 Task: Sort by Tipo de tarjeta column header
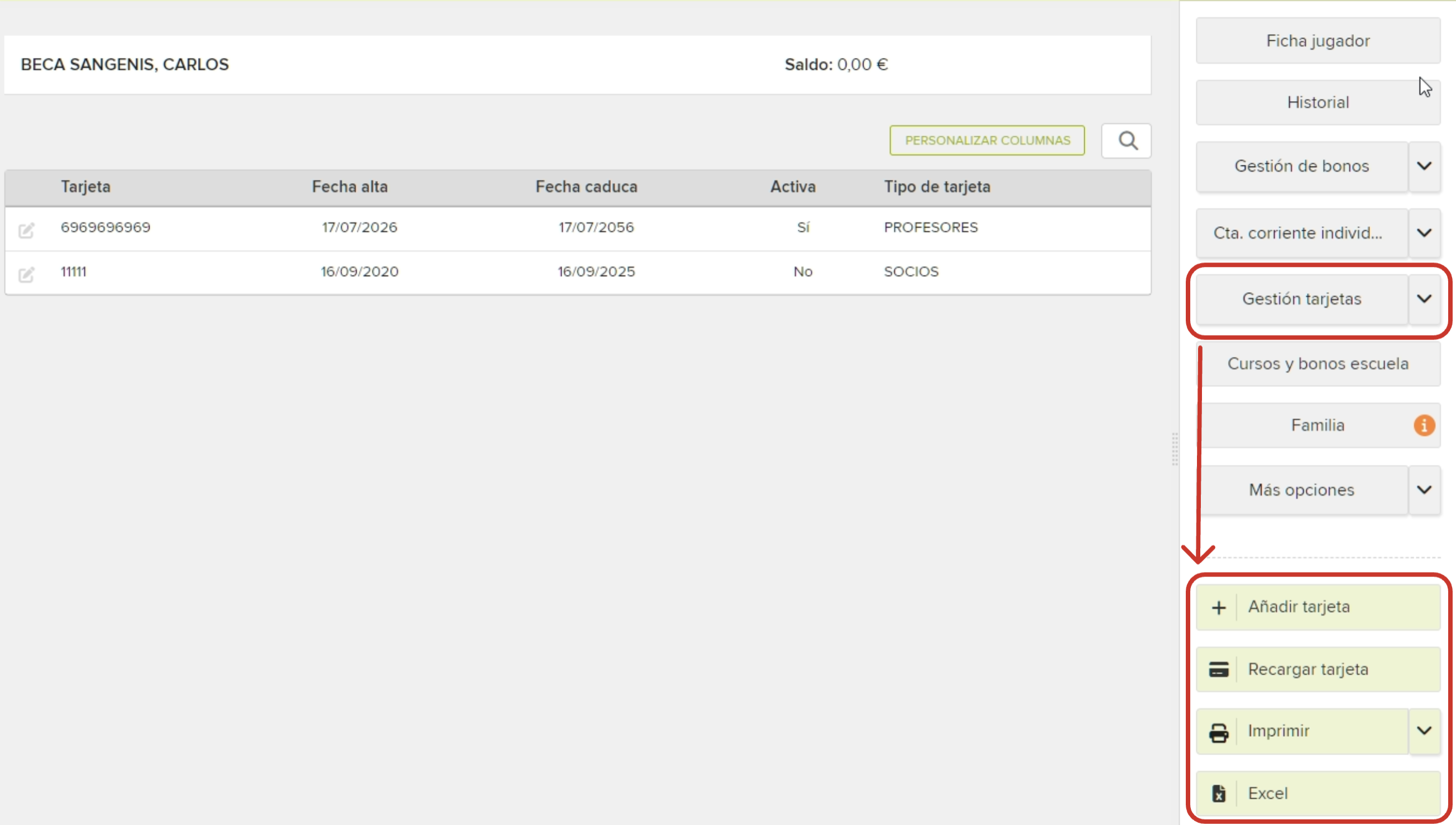(938, 187)
